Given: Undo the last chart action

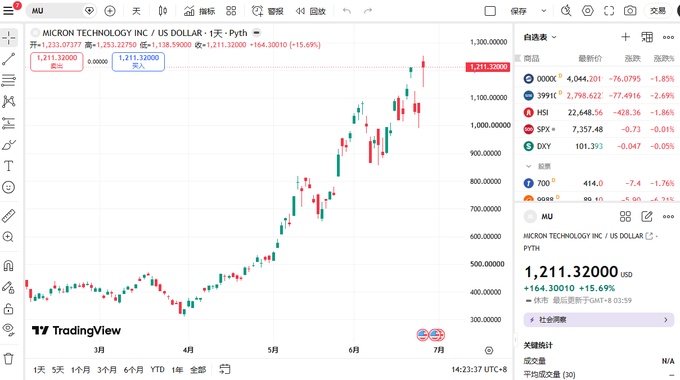Looking at the screenshot, I should tap(347, 11).
